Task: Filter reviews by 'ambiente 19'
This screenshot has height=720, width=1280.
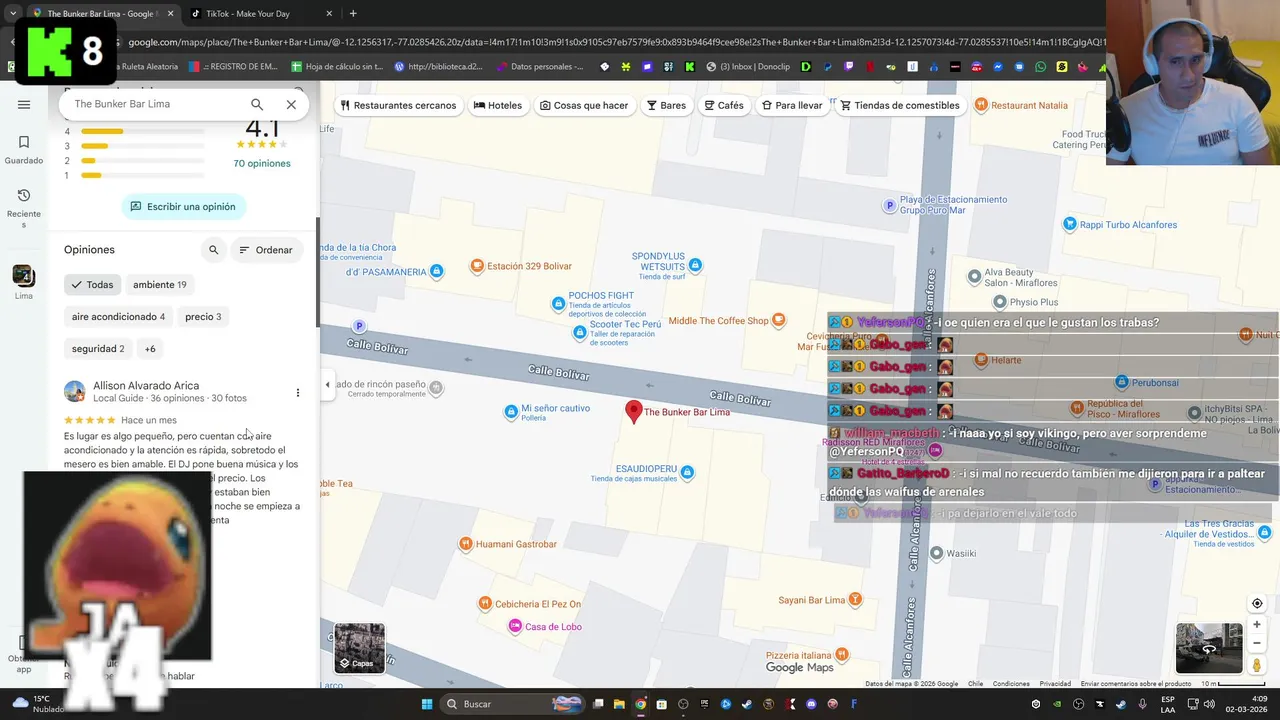Action: tap(160, 285)
